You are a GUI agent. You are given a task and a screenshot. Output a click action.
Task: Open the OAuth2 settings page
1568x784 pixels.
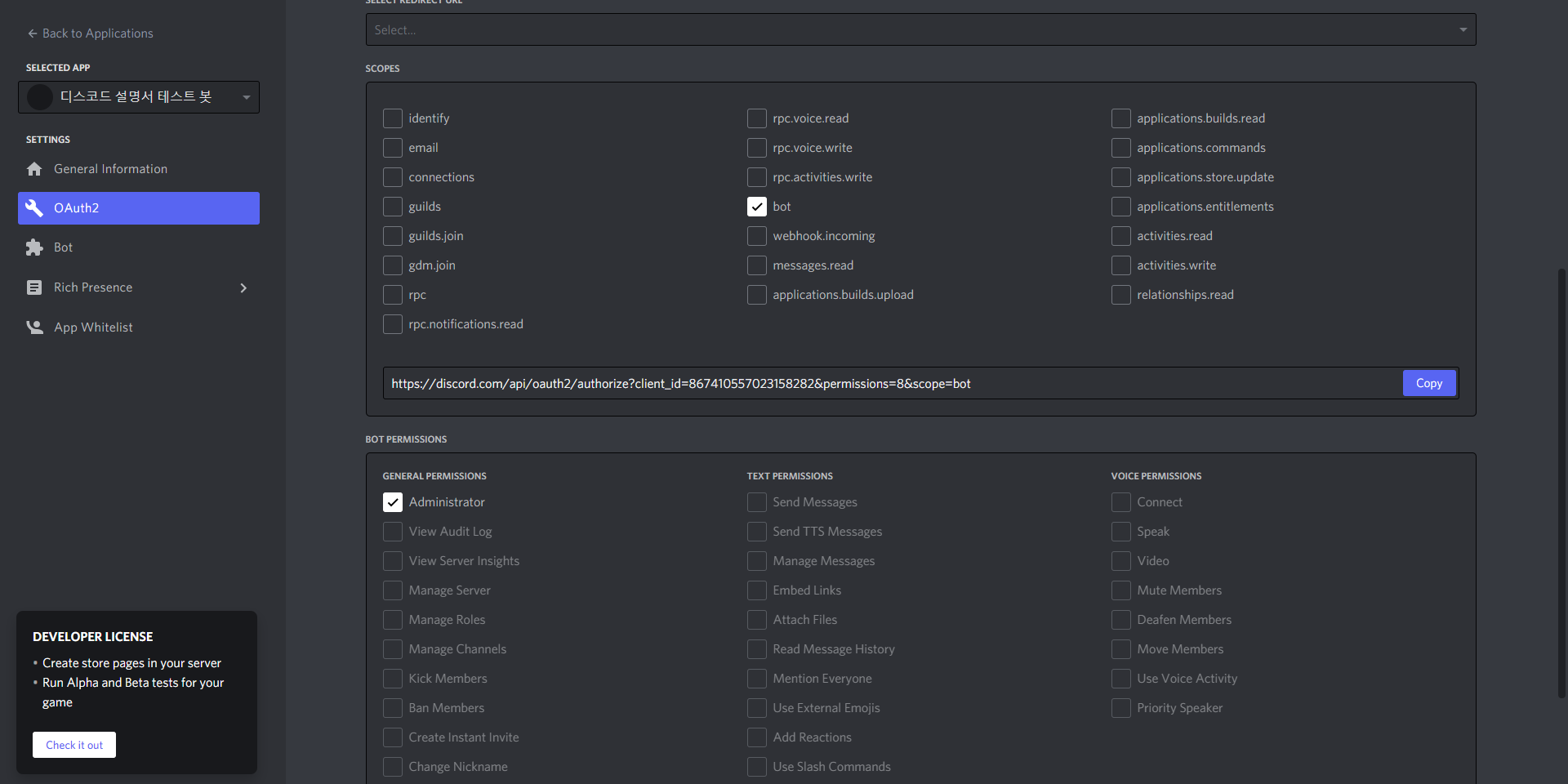pos(139,208)
